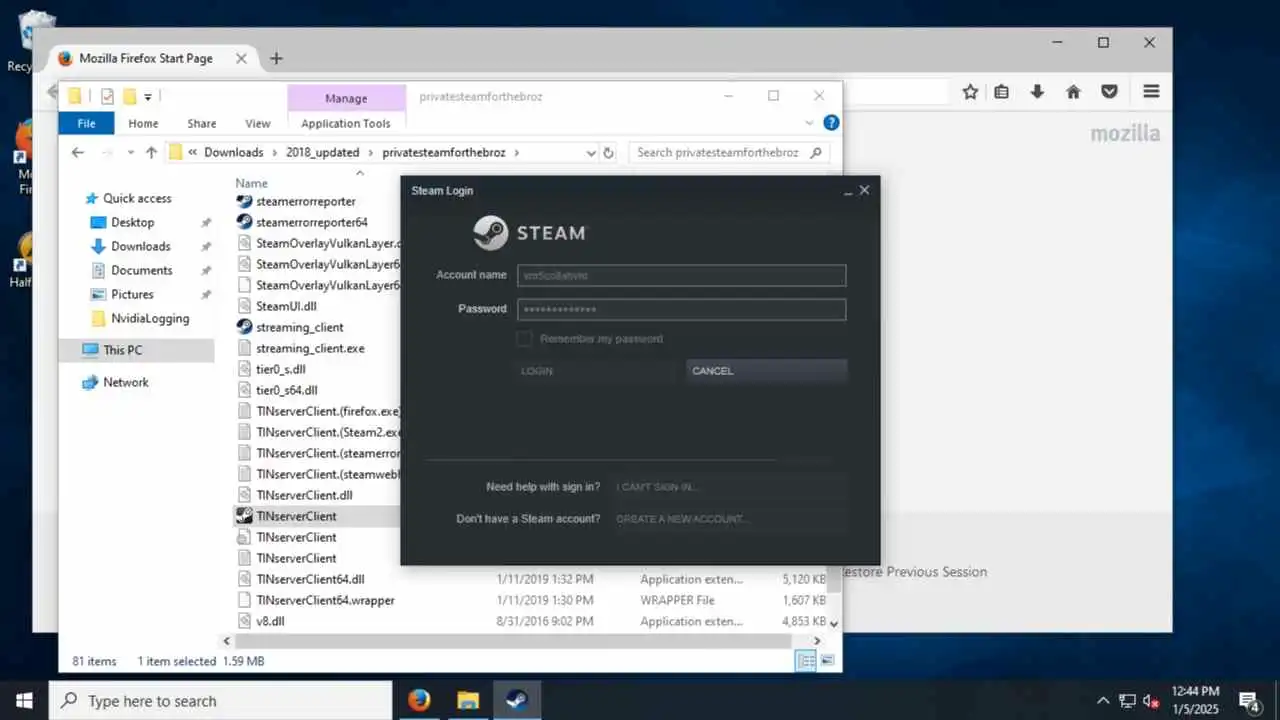Tick the Remember my password checkbox
The height and width of the screenshot is (720, 1280).
click(524, 339)
